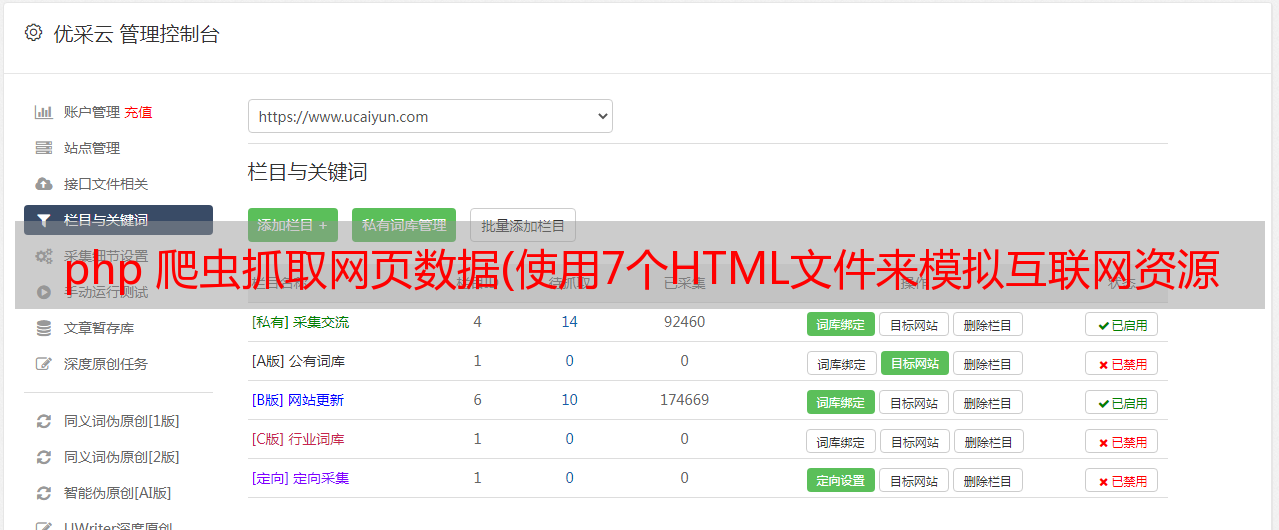Select the 栏目与关键词 sidebar item
The width and height of the screenshot is (1279, 530).
(x=118, y=220)
